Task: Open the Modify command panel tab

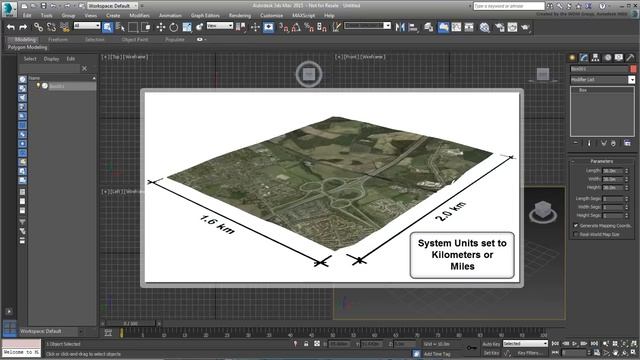Action: (x=584, y=58)
